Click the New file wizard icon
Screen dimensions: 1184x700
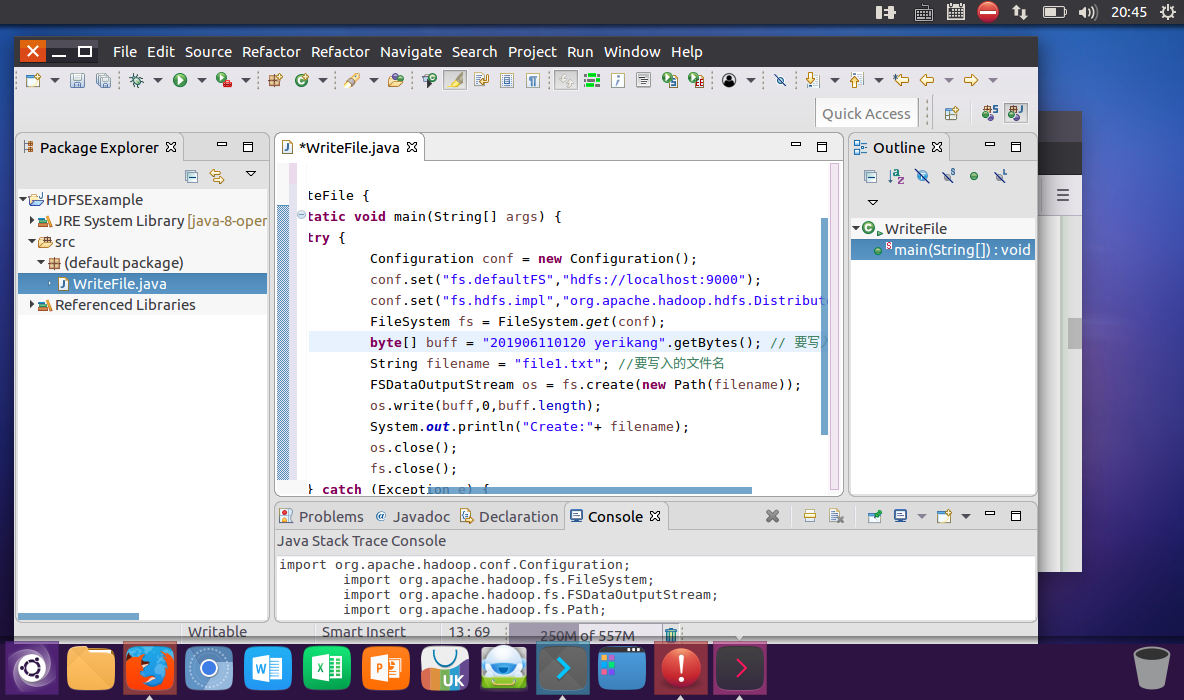33,80
